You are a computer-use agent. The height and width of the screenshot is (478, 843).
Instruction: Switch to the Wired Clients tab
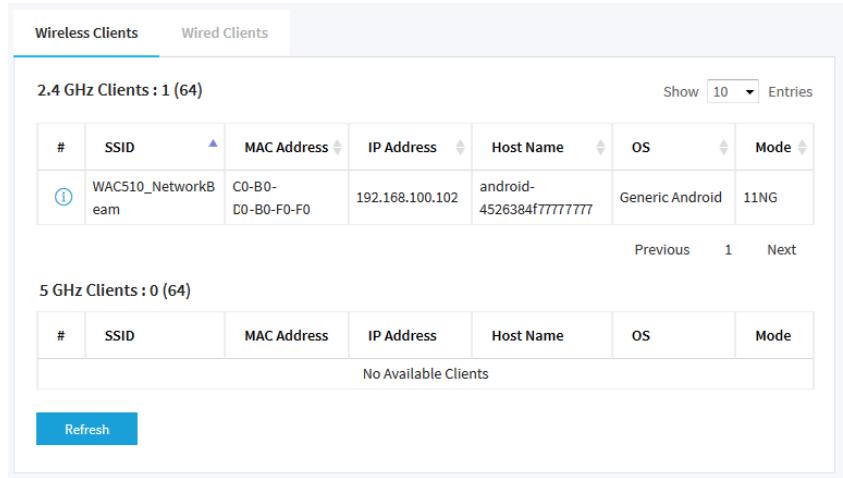point(225,33)
